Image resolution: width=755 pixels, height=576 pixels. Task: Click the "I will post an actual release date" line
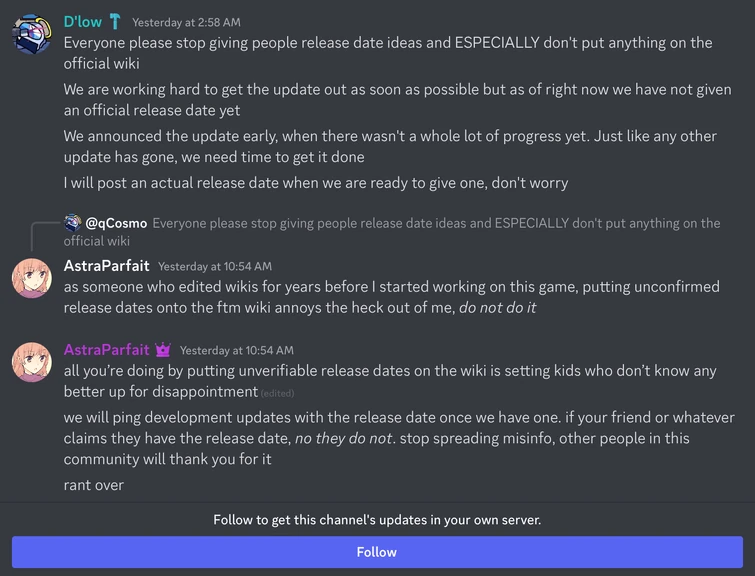(315, 183)
